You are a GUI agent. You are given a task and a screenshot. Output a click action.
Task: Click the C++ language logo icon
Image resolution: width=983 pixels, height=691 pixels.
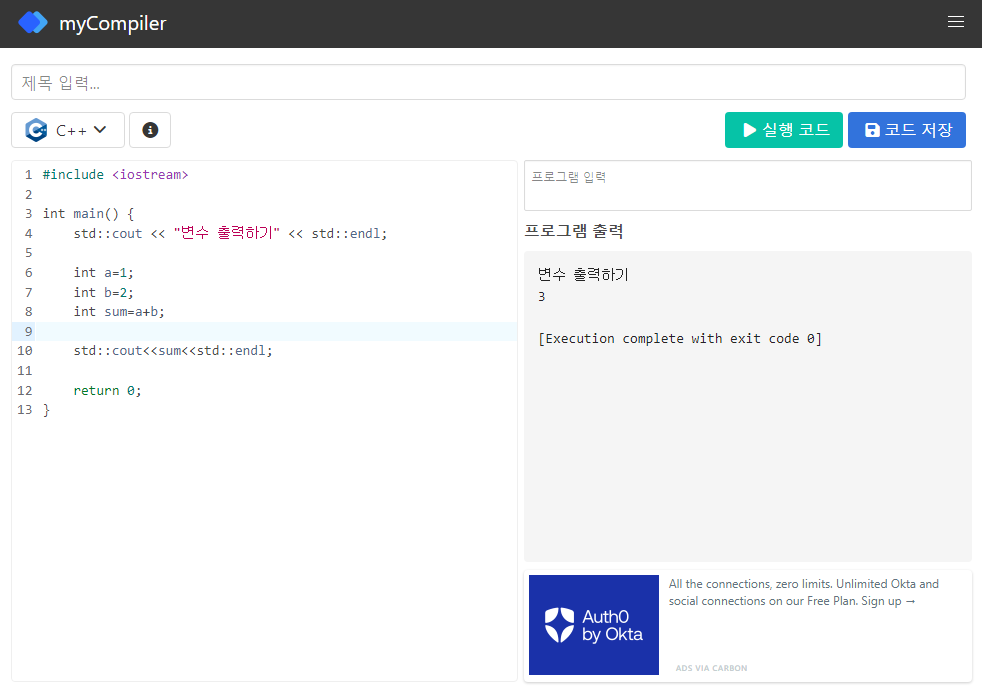[x=36, y=130]
